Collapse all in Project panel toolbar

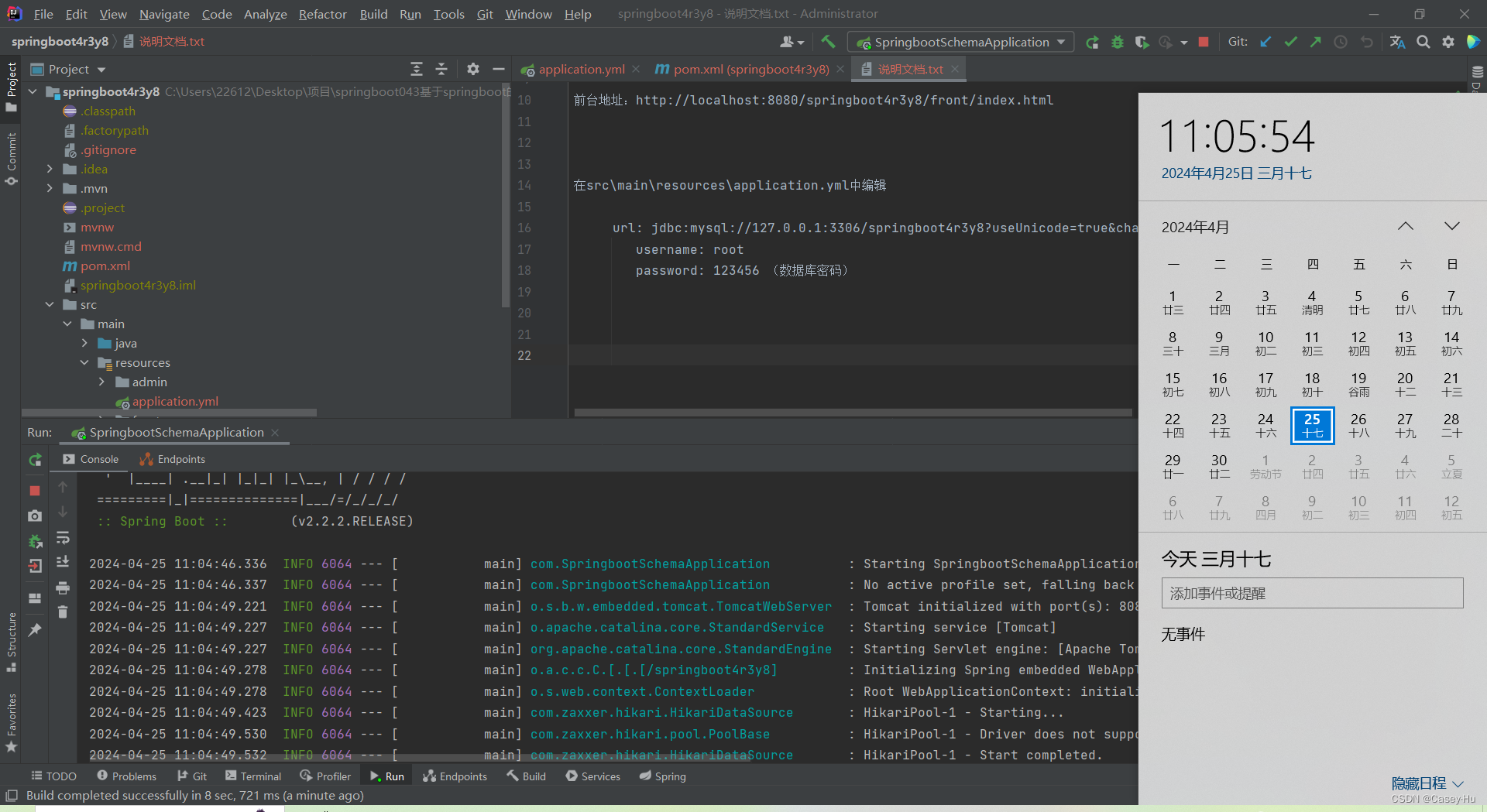pos(441,69)
